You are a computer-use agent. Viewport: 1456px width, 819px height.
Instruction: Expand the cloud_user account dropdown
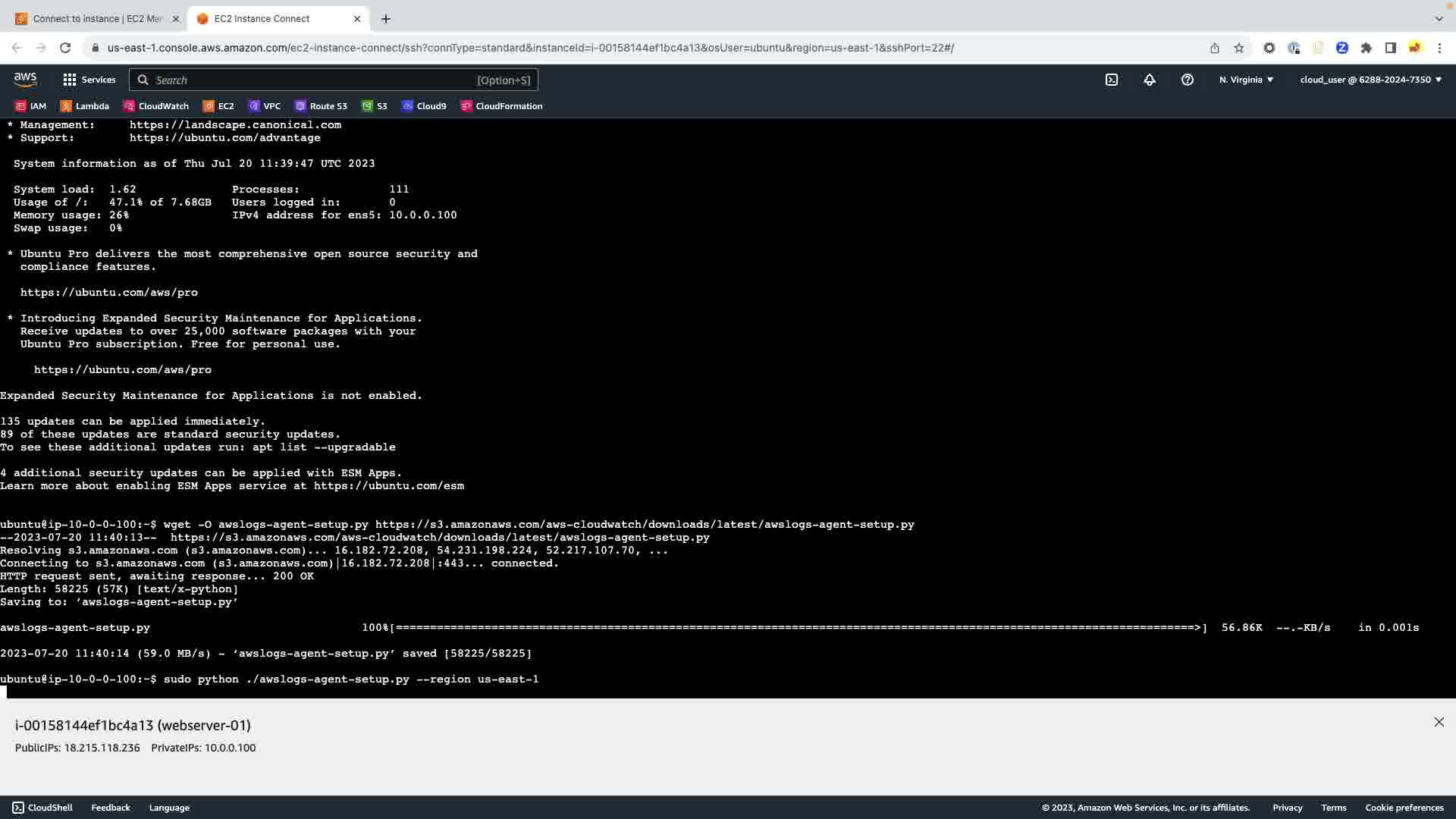point(1370,80)
